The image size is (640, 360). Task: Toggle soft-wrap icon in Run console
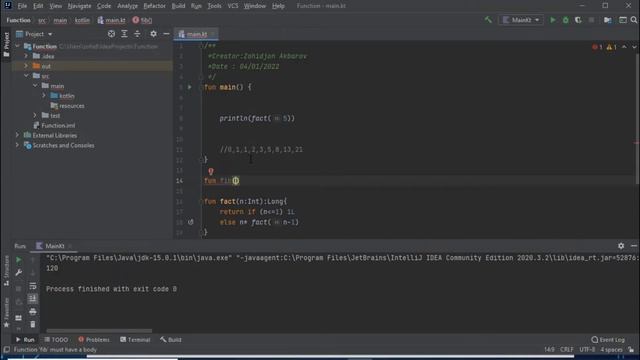33,286
